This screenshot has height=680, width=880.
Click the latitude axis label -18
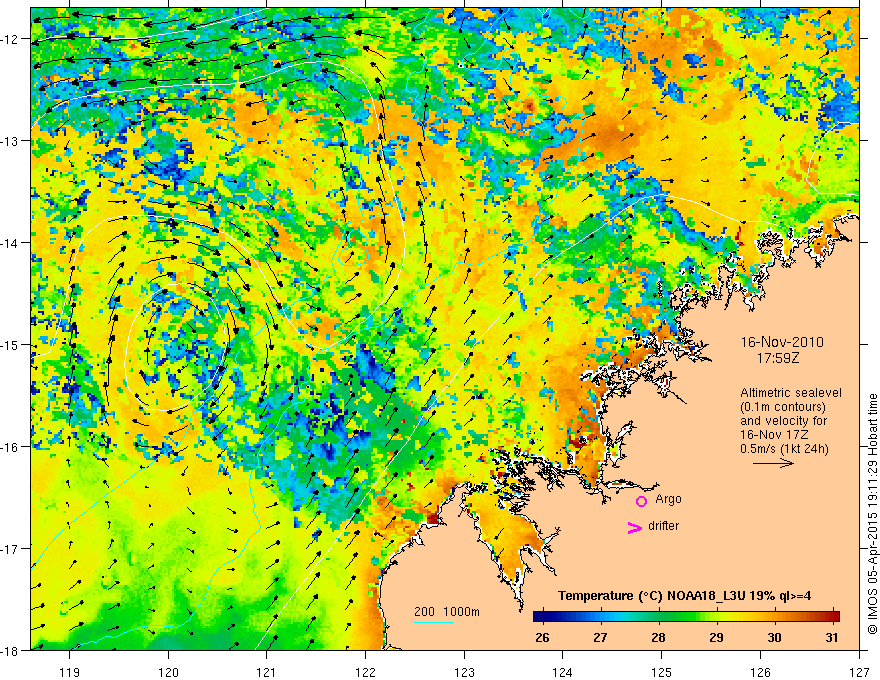pos(11,650)
